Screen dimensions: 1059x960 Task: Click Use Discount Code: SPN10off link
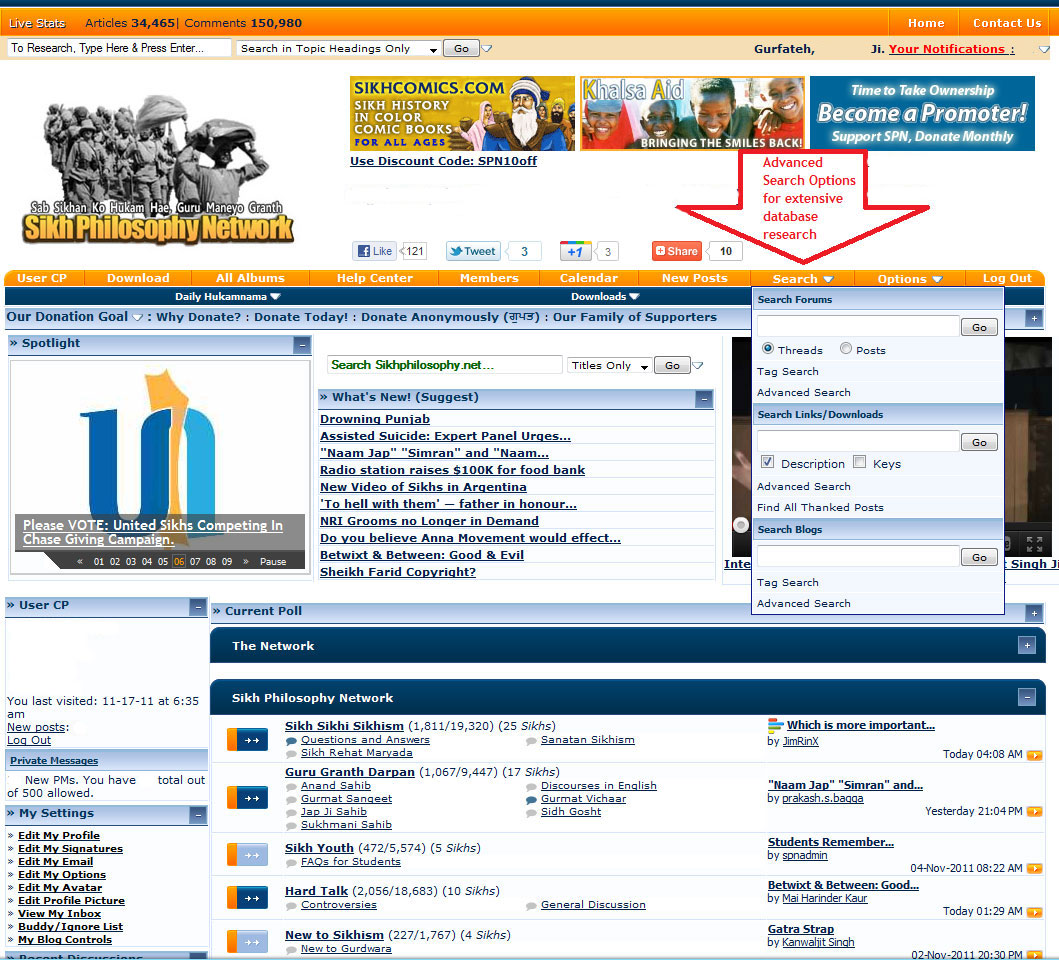[443, 161]
